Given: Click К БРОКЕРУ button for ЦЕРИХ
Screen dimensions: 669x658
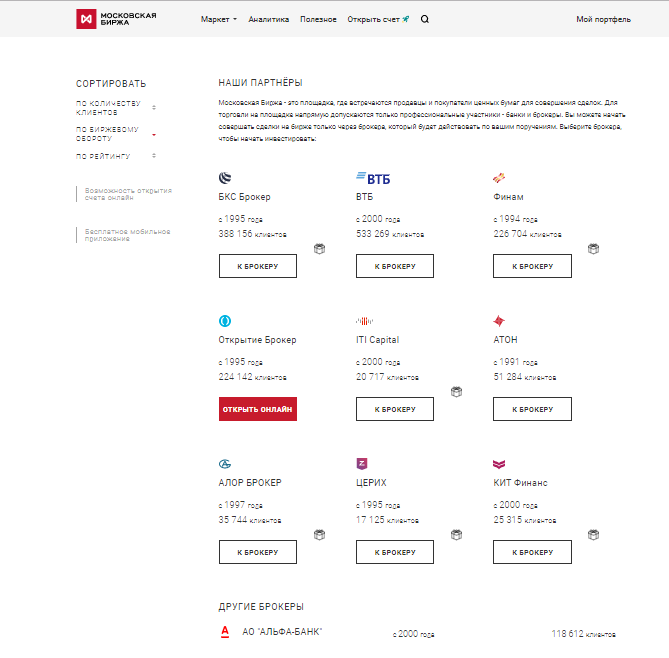Looking at the screenshot, I should [x=395, y=552].
